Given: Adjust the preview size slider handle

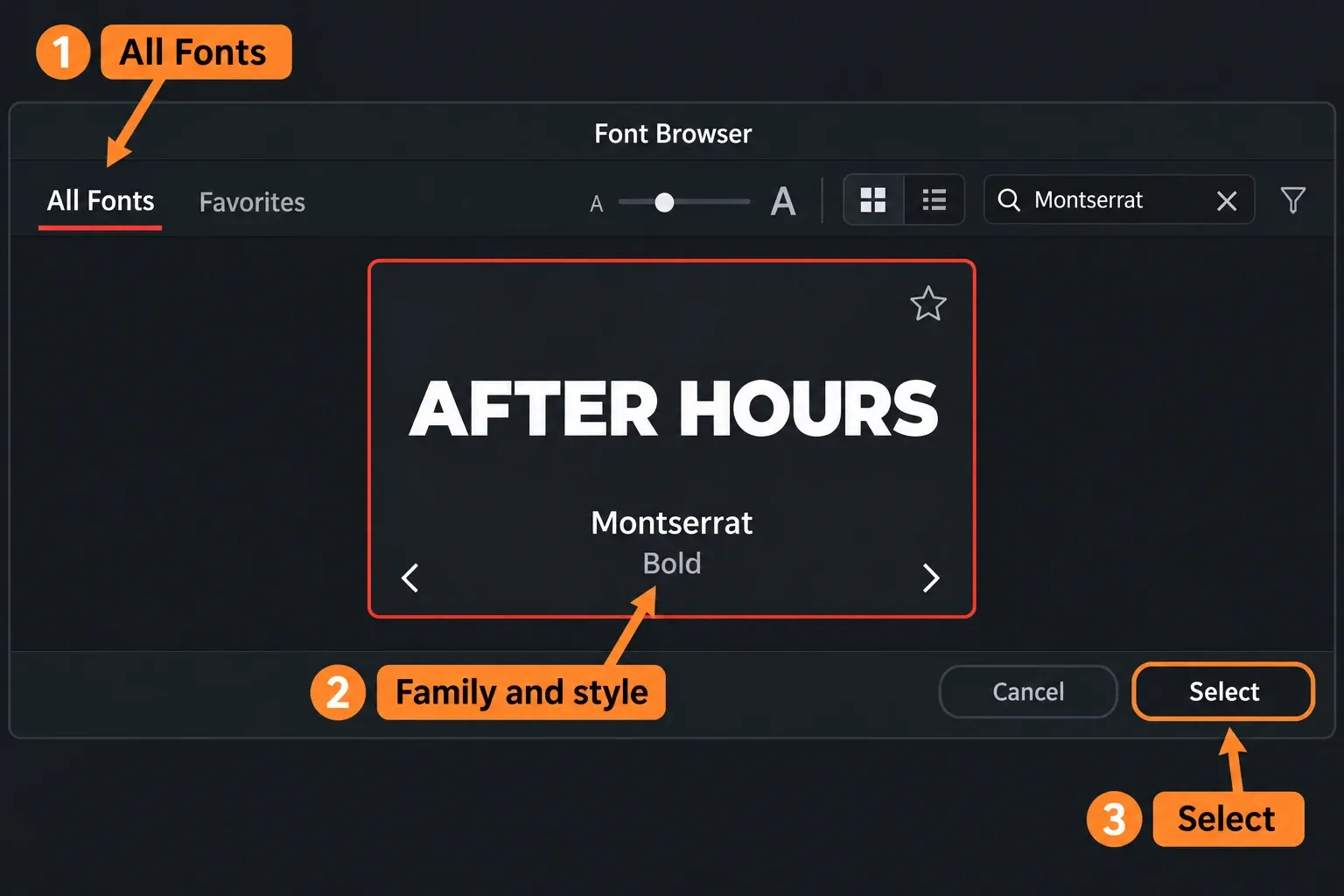Looking at the screenshot, I should pyautogui.click(x=664, y=202).
